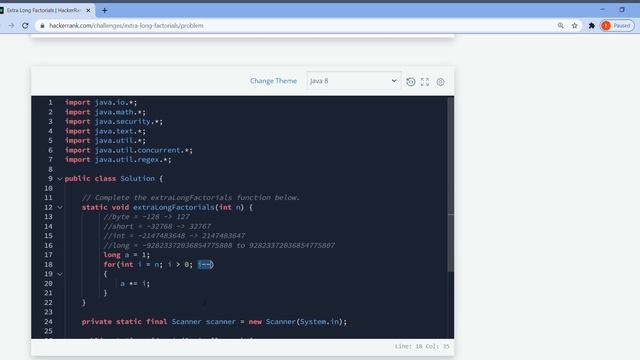Click the '//byte = -128 -> 127' comment
This screenshot has width=640, height=360.
click(147, 217)
